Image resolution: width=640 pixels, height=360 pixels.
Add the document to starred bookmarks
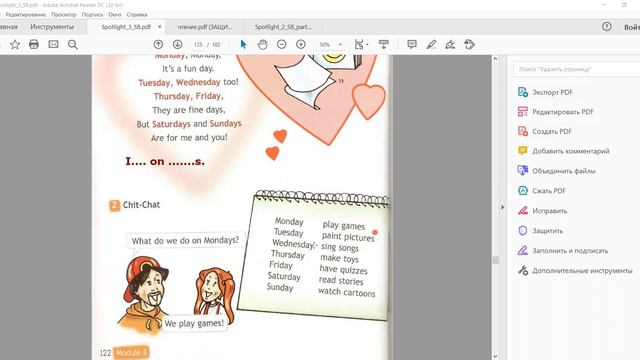coord(15,44)
